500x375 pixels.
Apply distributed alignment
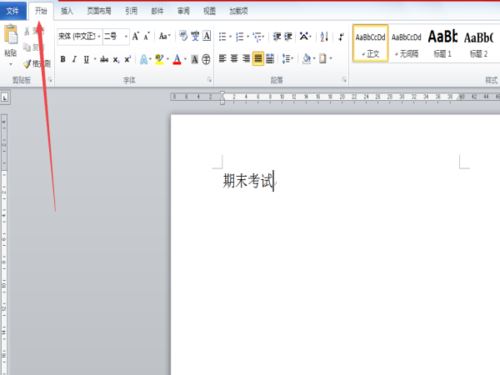point(270,59)
